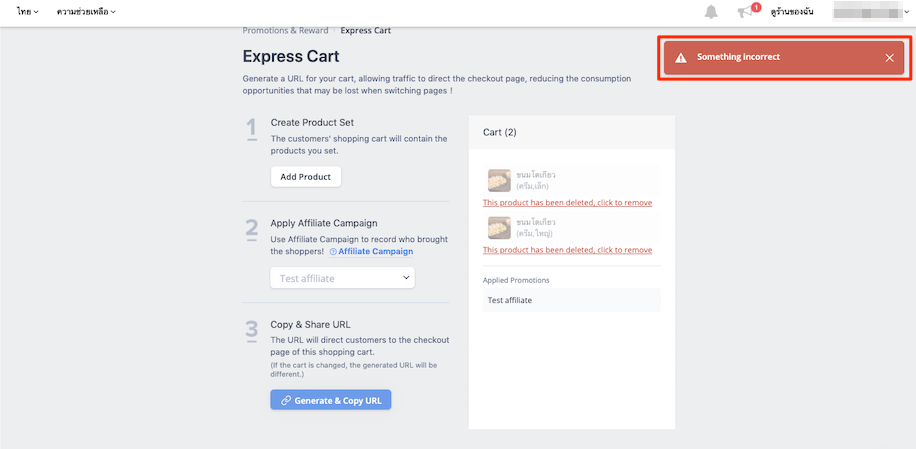Image resolution: width=916 pixels, height=449 pixels.
Task: Open the first ขนมโตเกียว product thumbnail
Action: 499,180
